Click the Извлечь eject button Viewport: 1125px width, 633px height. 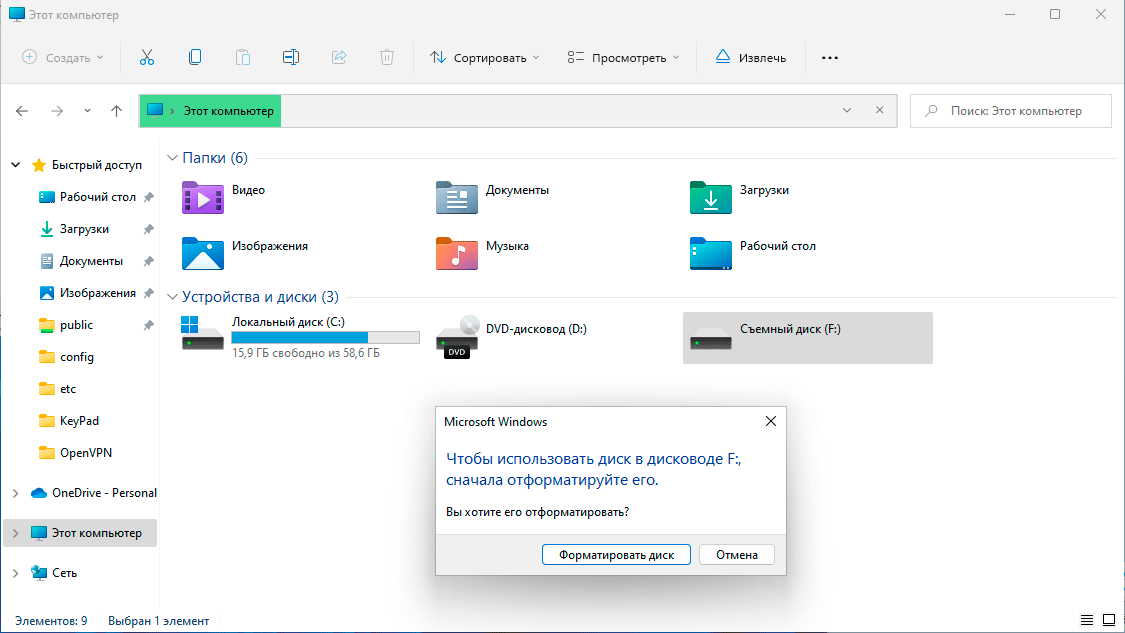pyautogui.click(x=751, y=57)
